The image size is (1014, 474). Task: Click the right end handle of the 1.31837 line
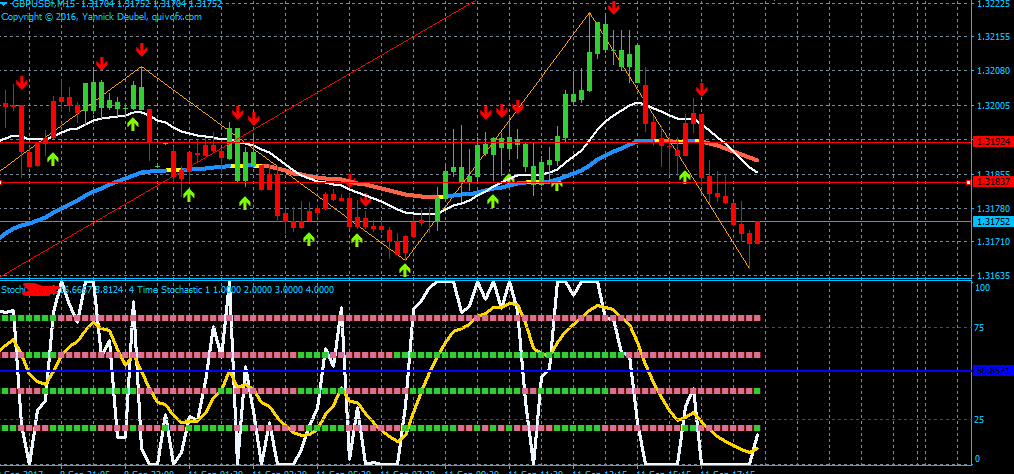[968, 183]
